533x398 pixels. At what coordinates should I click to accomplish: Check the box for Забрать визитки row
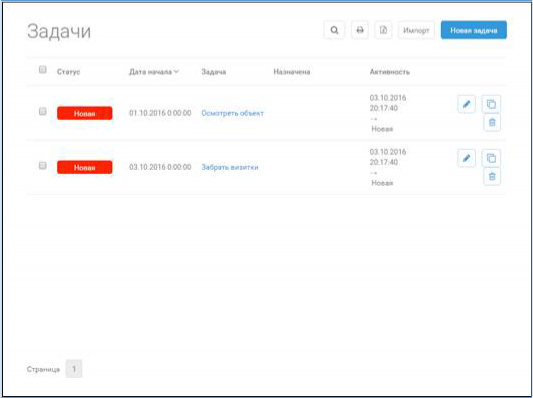[x=42, y=165]
